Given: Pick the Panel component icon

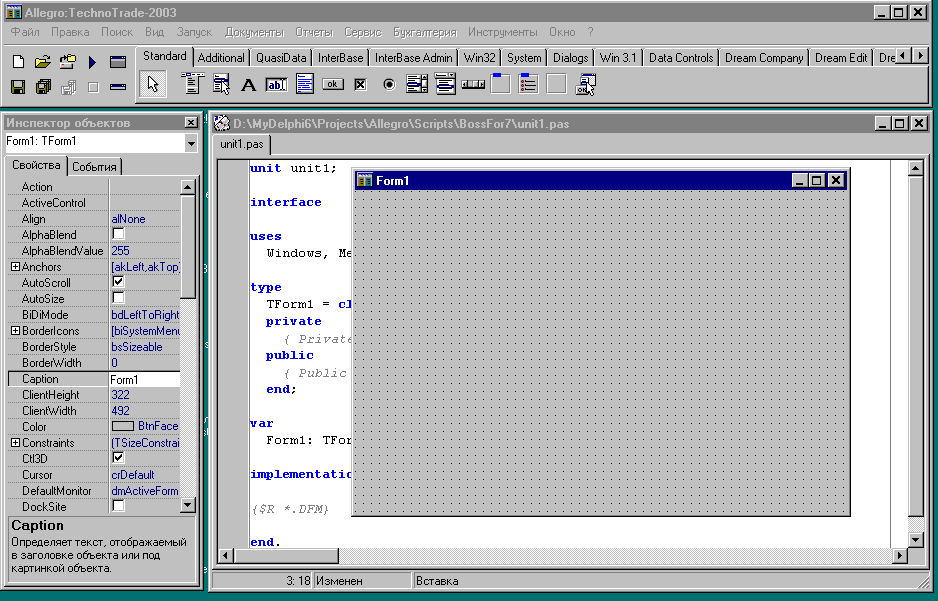Looking at the screenshot, I should (556, 84).
